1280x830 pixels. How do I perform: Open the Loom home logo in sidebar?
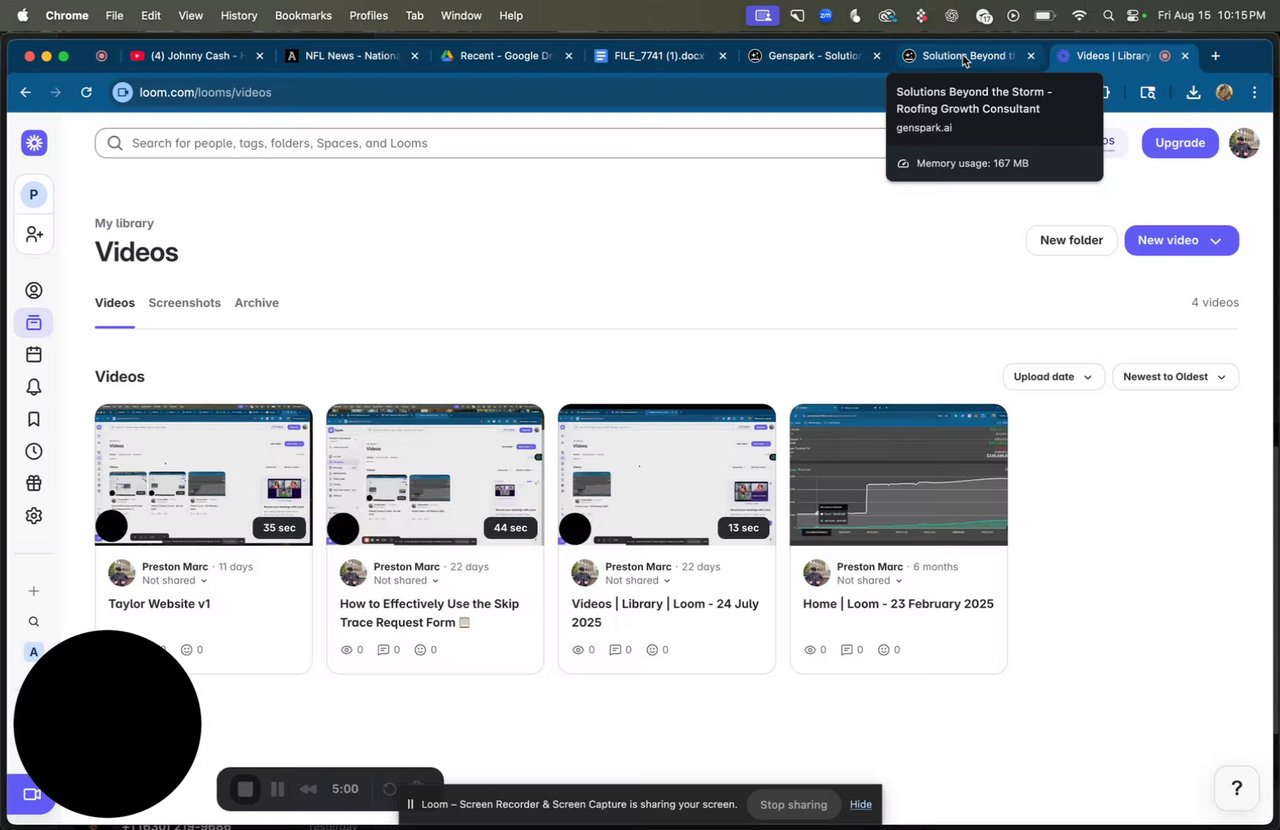coord(34,143)
